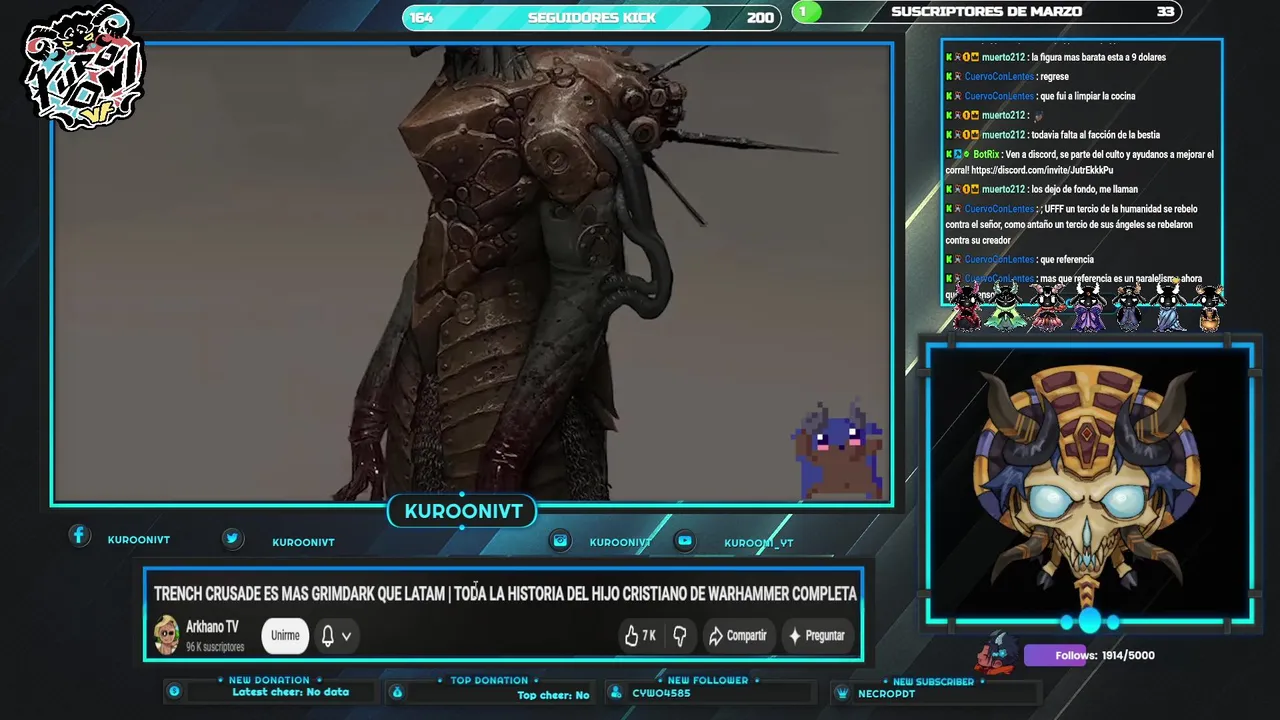Viewport: 1280px width, 720px height.
Task: Click the video title starting TRENCH CRUSADE
Action: [505, 593]
